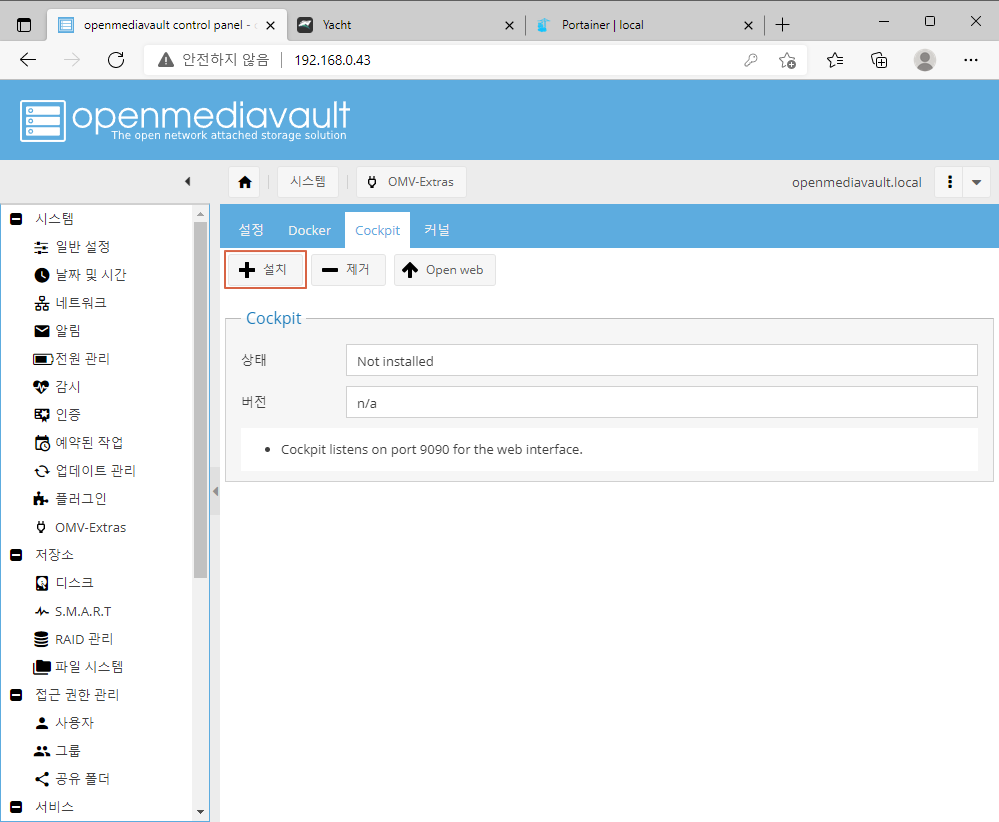Open Power Management (전원 관리) battery icon
The width and height of the screenshot is (999, 822).
pyautogui.click(x=43, y=359)
